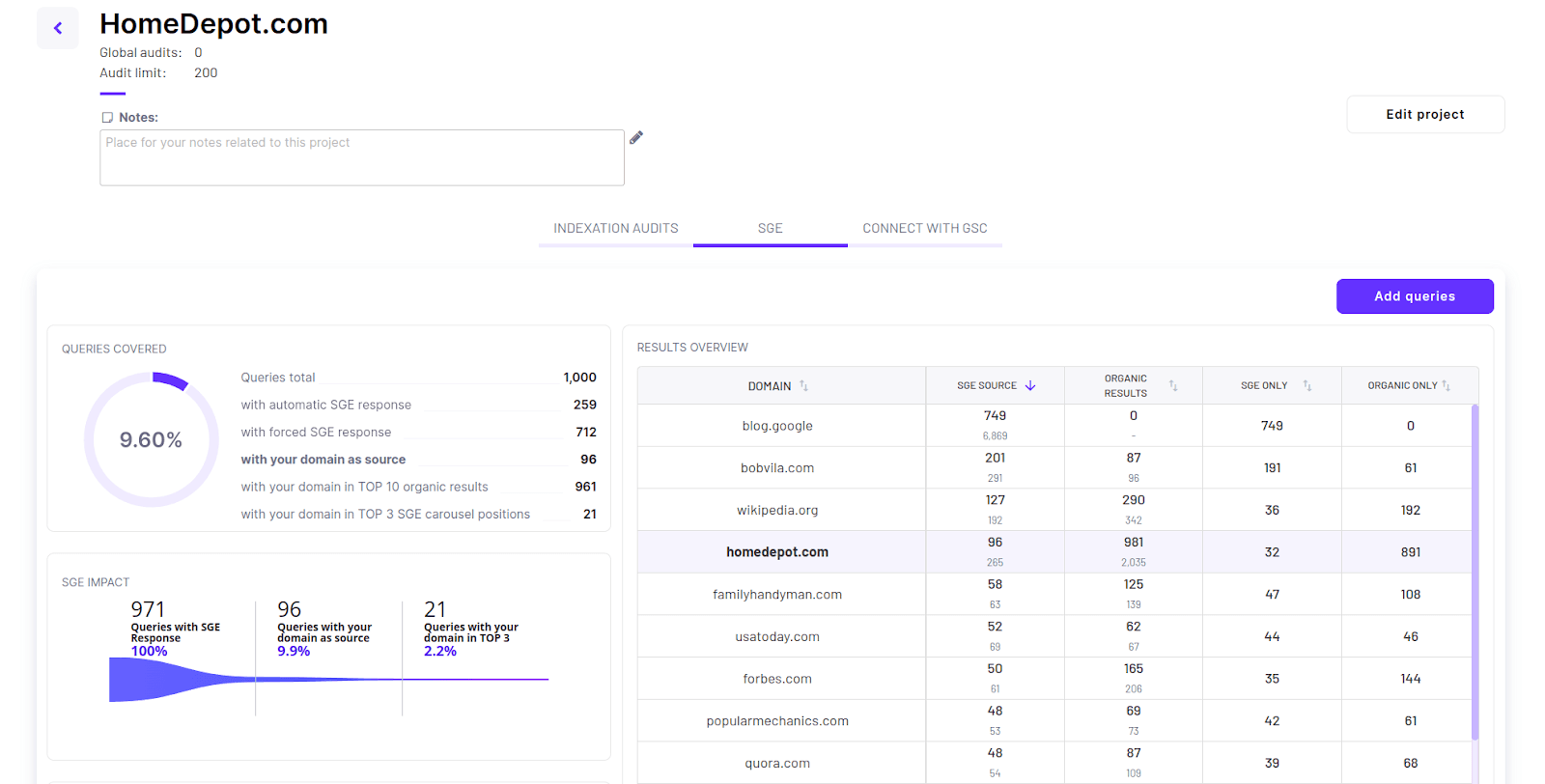
Task: Click the results table vertical scrollbar
Action: coord(1475,572)
